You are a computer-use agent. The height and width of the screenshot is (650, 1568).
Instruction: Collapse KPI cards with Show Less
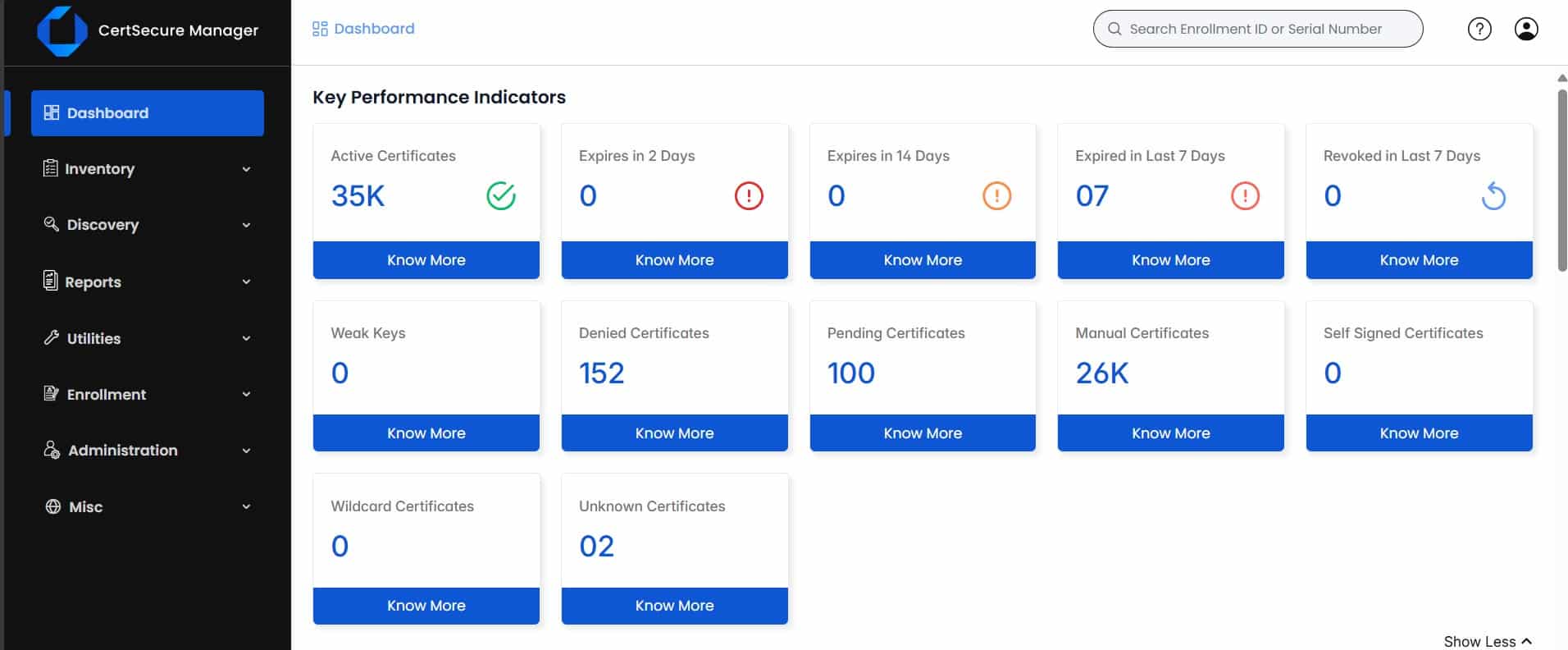tap(1487, 641)
